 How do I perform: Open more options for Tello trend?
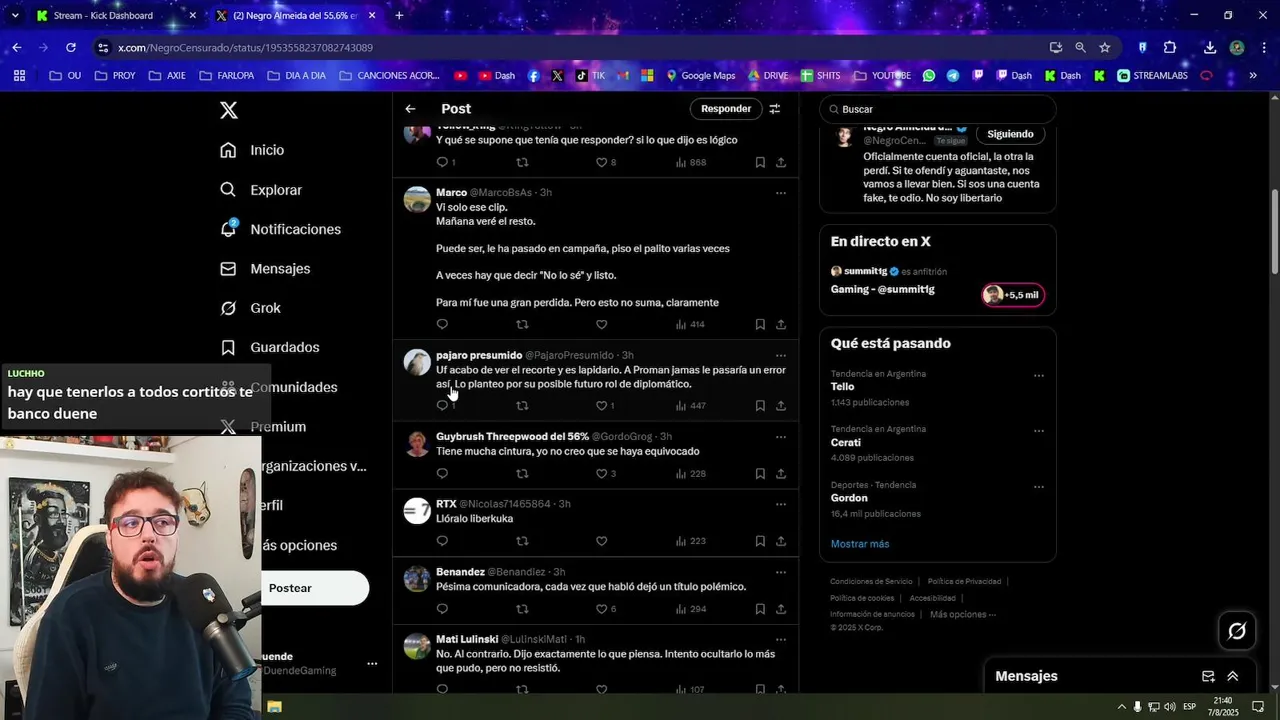coord(1039,376)
